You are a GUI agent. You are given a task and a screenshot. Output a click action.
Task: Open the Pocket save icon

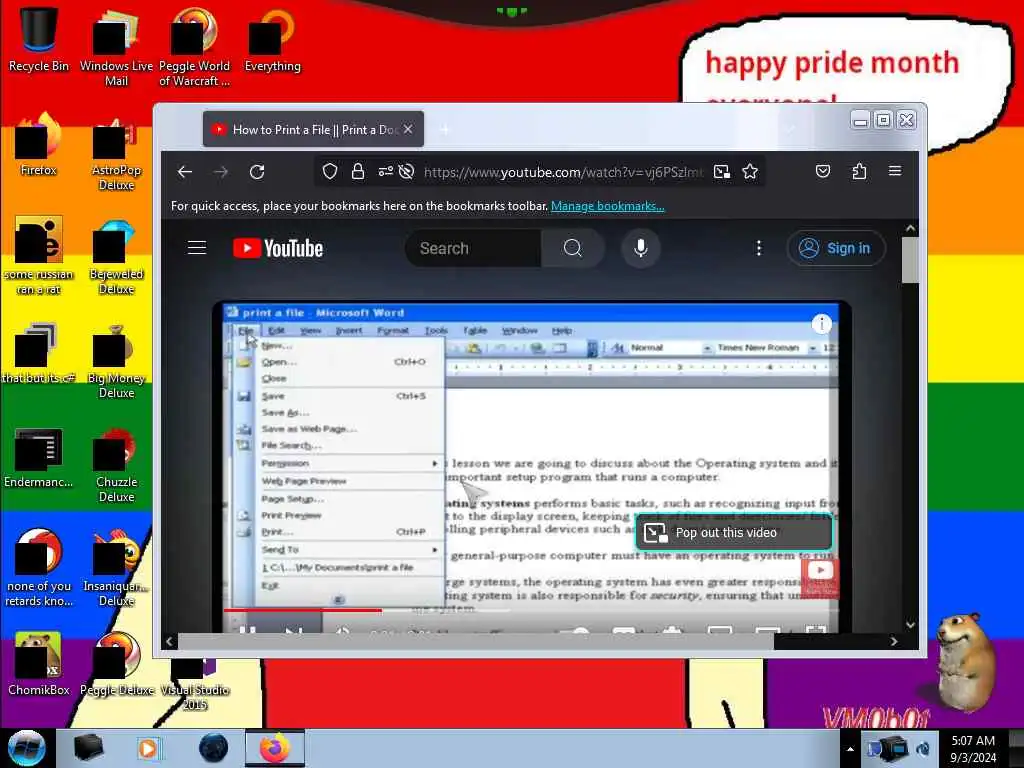click(x=823, y=171)
